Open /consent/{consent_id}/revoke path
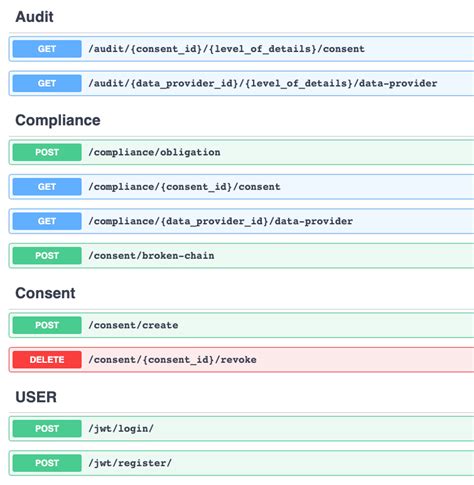The height and width of the screenshot is (485, 474). [x=172, y=360]
